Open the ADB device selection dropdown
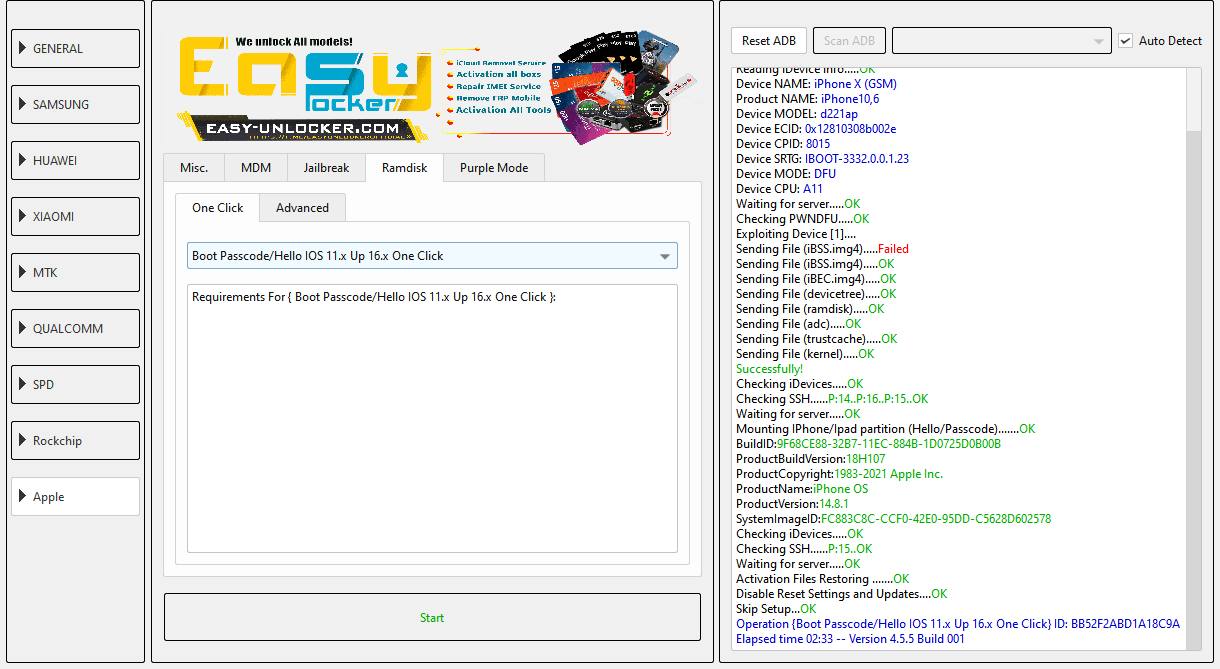The height and width of the screenshot is (669, 1220). pos(1001,40)
